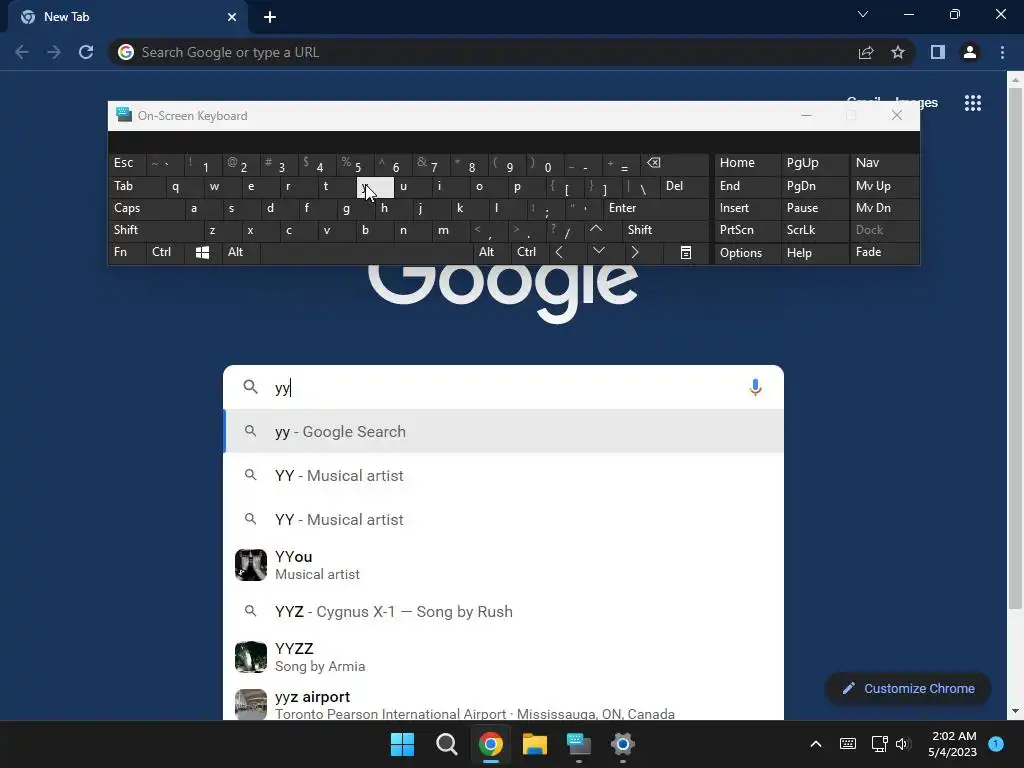Click Help key on On-Screen Keyboard
The image size is (1024, 768).
[815, 253]
